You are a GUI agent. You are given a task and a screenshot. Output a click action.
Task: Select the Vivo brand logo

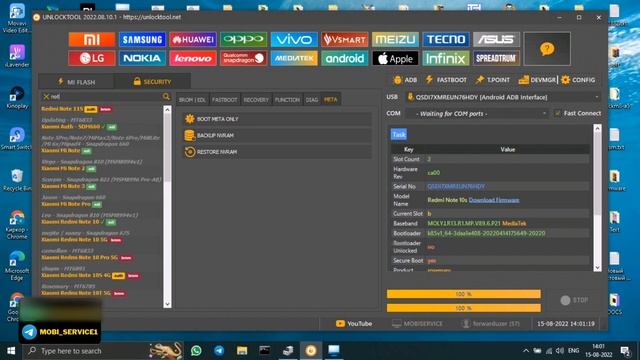point(294,40)
